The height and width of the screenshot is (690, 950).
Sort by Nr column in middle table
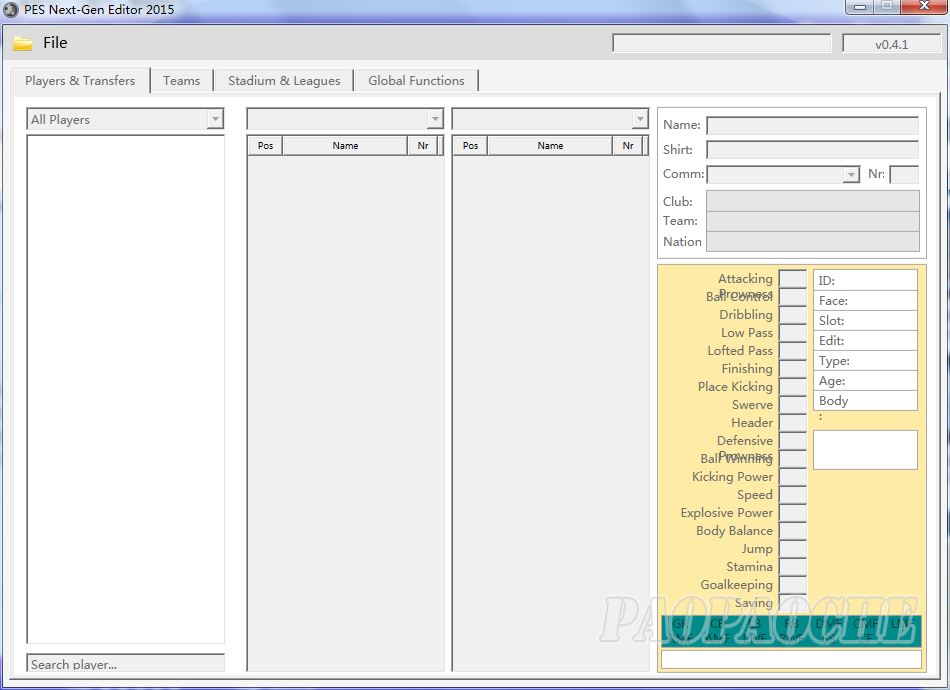(423, 146)
